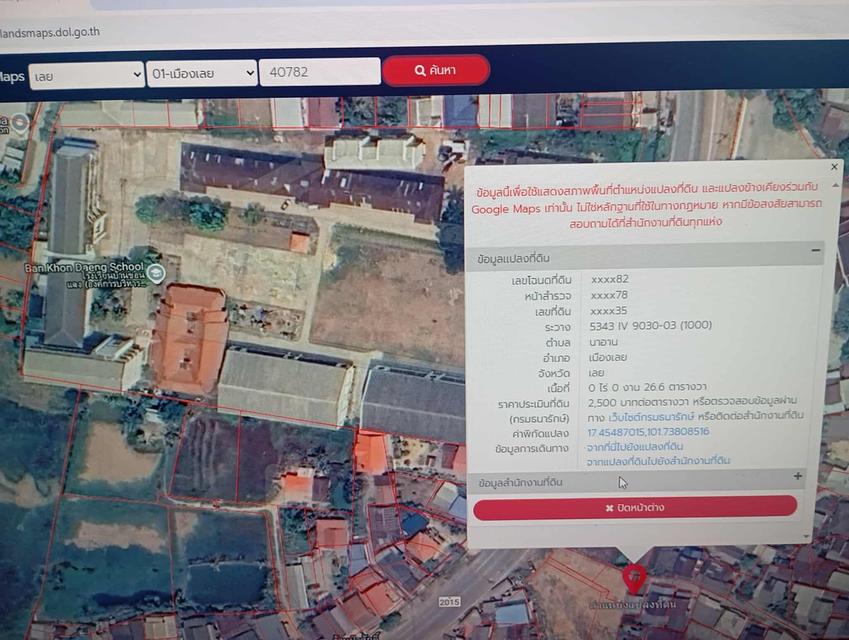Click the parcel number field containing 40782
This screenshot has height=640, width=849.
319,72
